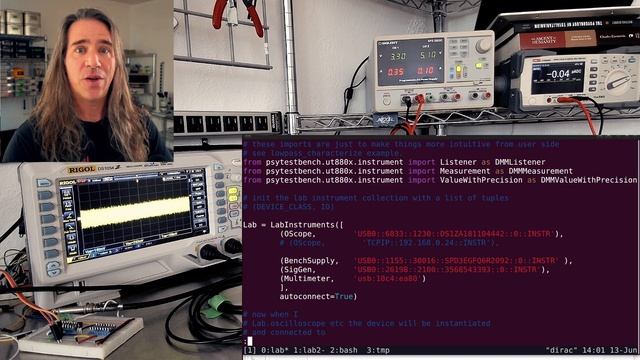Viewport: 640px width, 360px height.
Task: Click "Lab = LabInstruments([" line
Action: pos(293,225)
